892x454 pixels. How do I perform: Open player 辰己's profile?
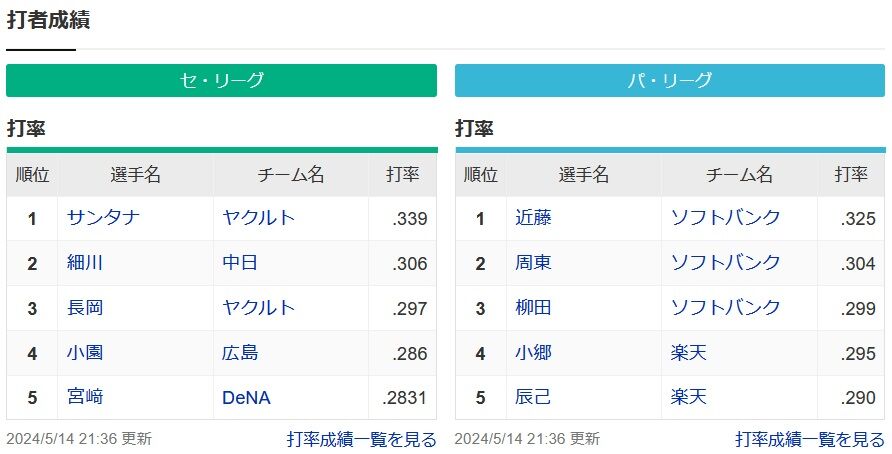click(x=533, y=398)
